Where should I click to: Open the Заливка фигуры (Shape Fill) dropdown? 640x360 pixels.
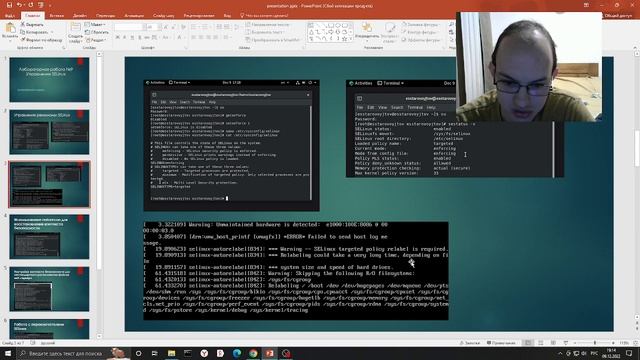coord(420,24)
